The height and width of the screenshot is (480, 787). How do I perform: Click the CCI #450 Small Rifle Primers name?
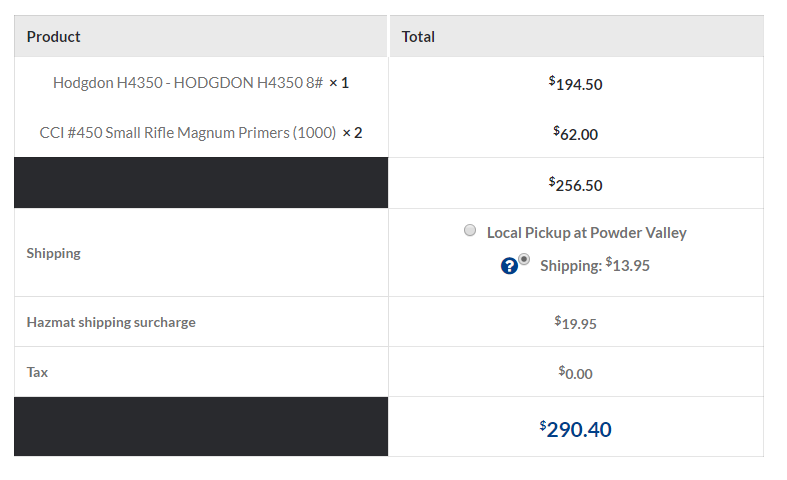coord(187,133)
